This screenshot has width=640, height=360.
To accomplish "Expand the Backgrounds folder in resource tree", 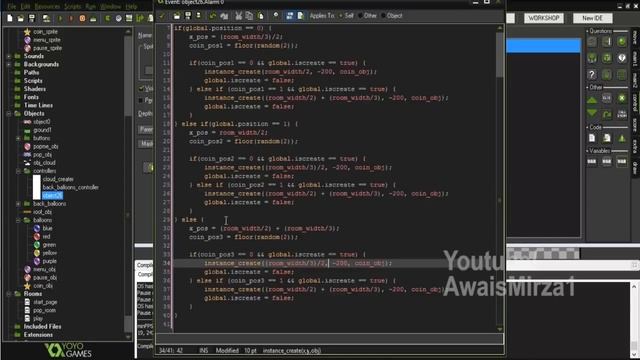I will click(9, 64).
